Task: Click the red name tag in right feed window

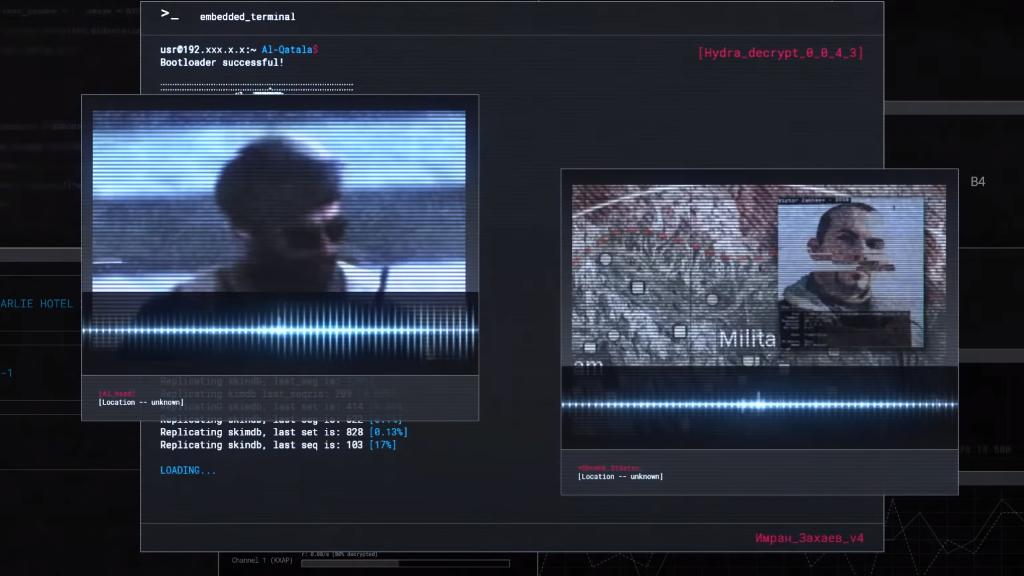Action: click(609, 468)
